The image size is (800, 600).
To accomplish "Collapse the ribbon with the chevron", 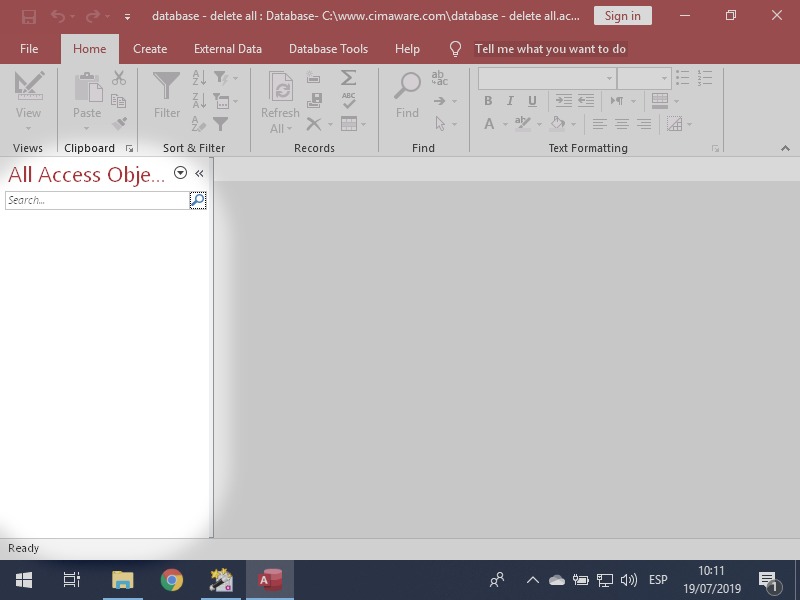I will (x=786, y=147).
